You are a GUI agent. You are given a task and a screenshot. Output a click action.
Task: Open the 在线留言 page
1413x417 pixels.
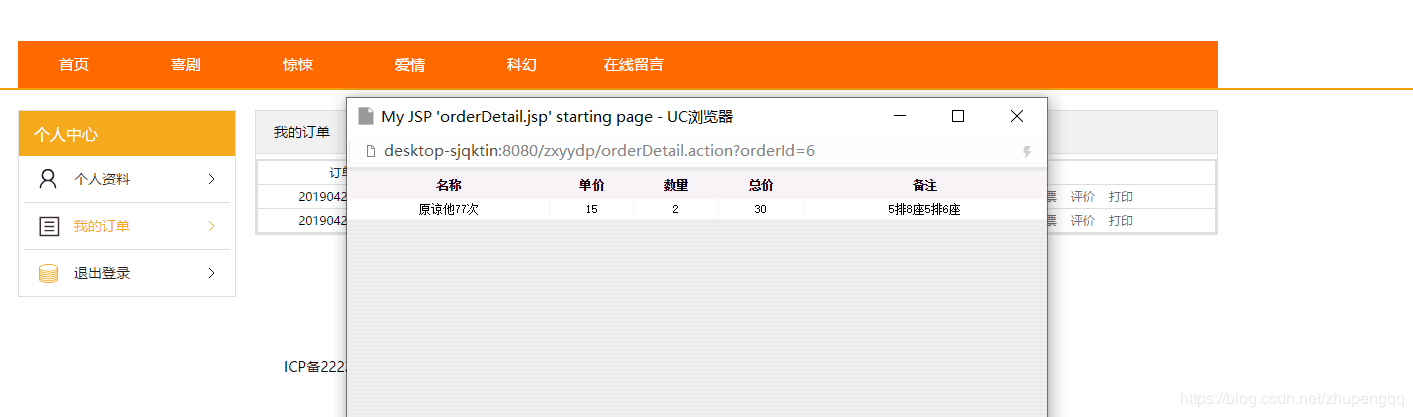tap(633, 65)
